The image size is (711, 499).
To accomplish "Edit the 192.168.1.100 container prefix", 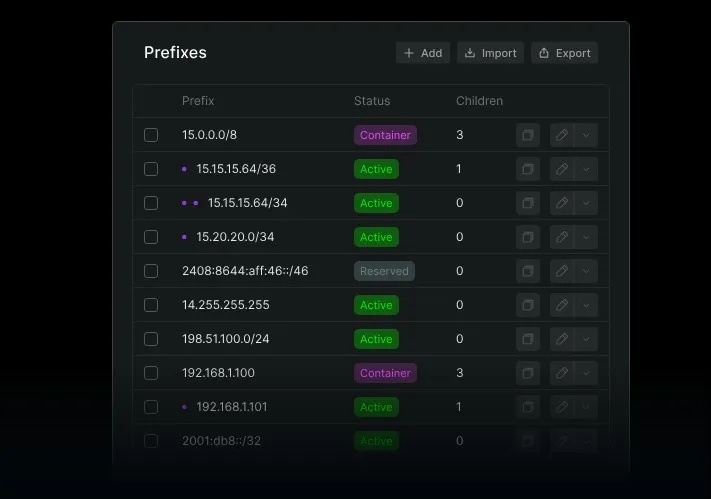I will pos(562,373).
